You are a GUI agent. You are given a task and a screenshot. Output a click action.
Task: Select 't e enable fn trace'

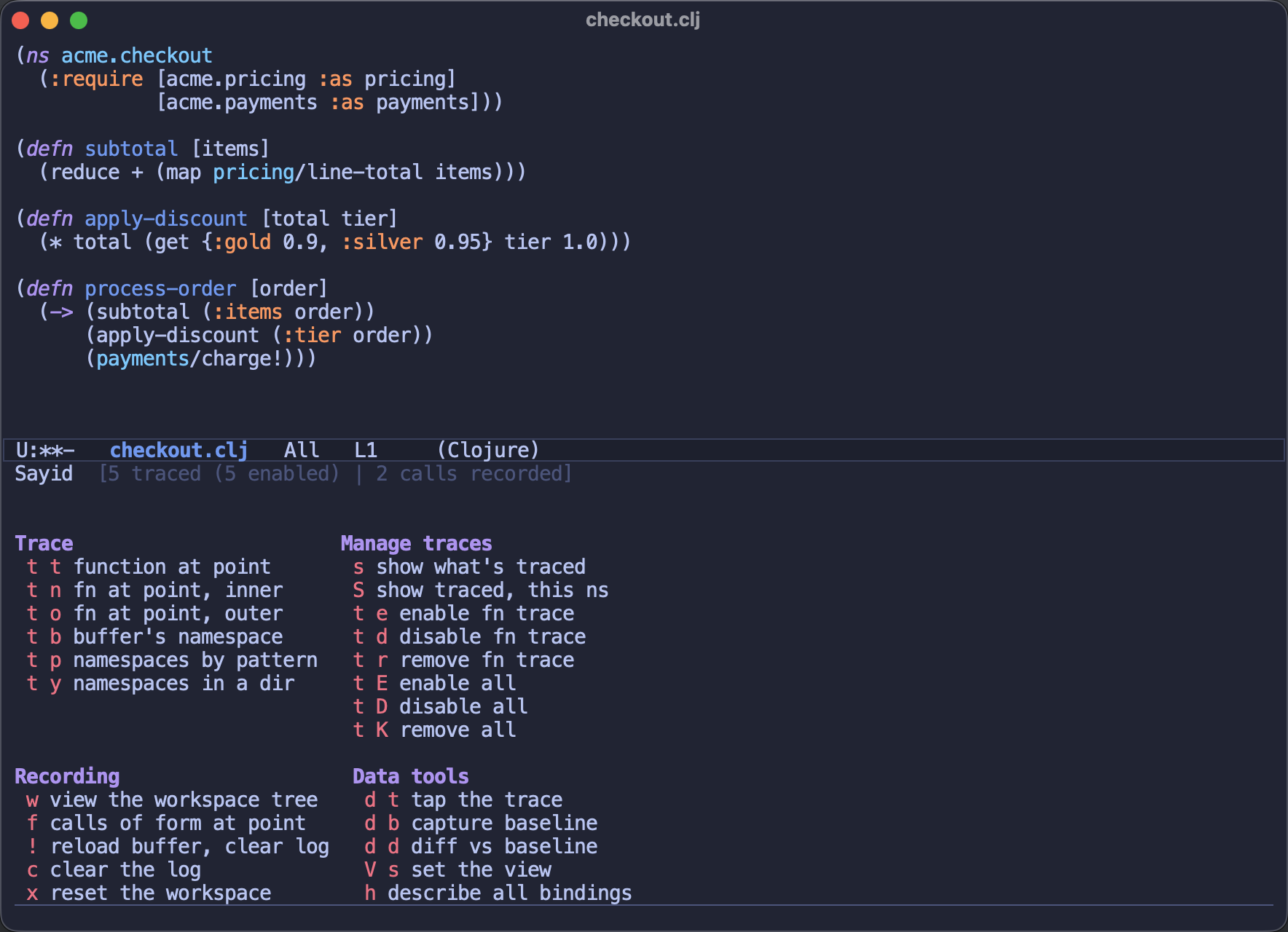click(x=463, y=613)
